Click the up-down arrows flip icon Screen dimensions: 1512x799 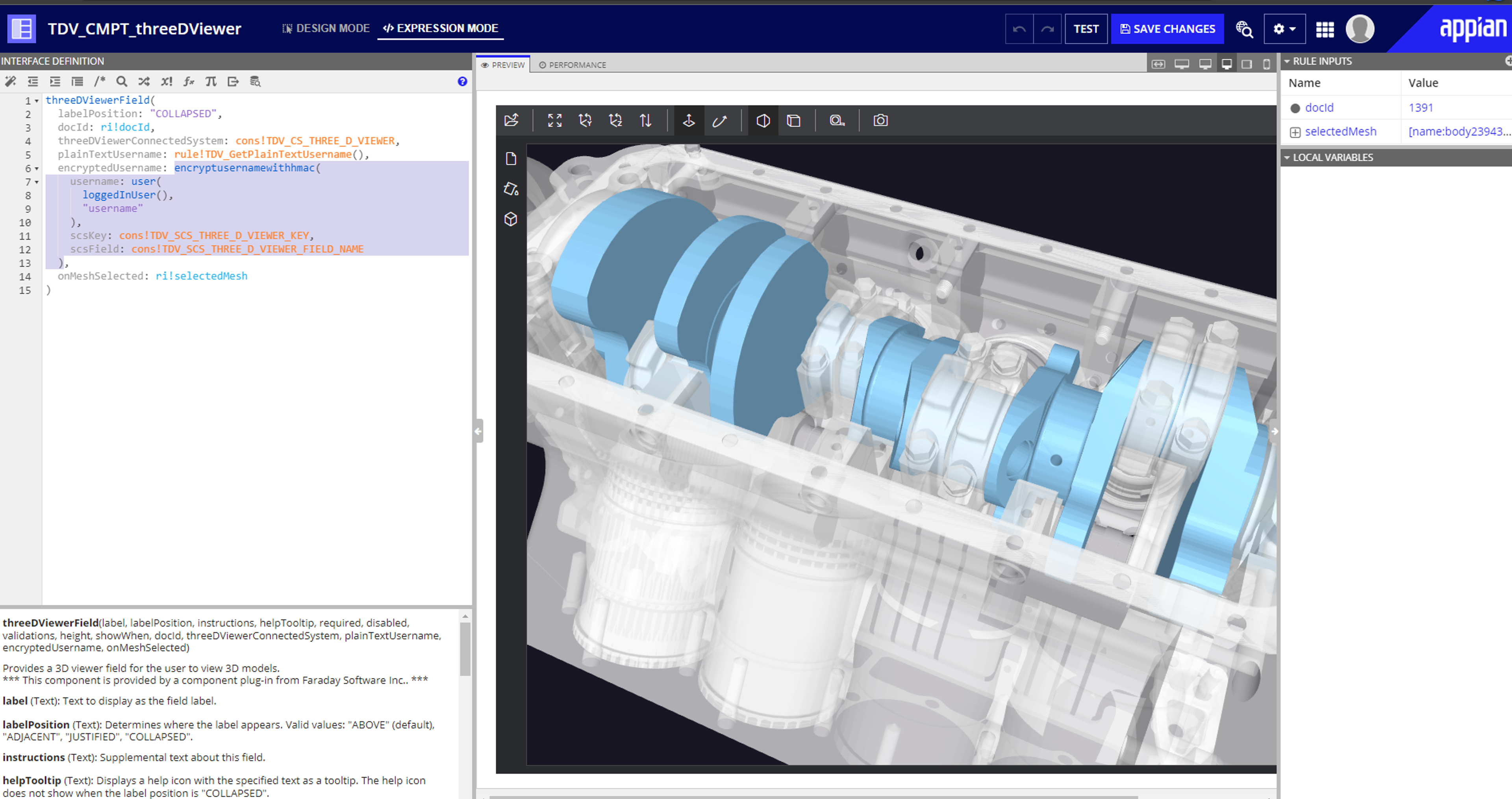tap(646, 120)
